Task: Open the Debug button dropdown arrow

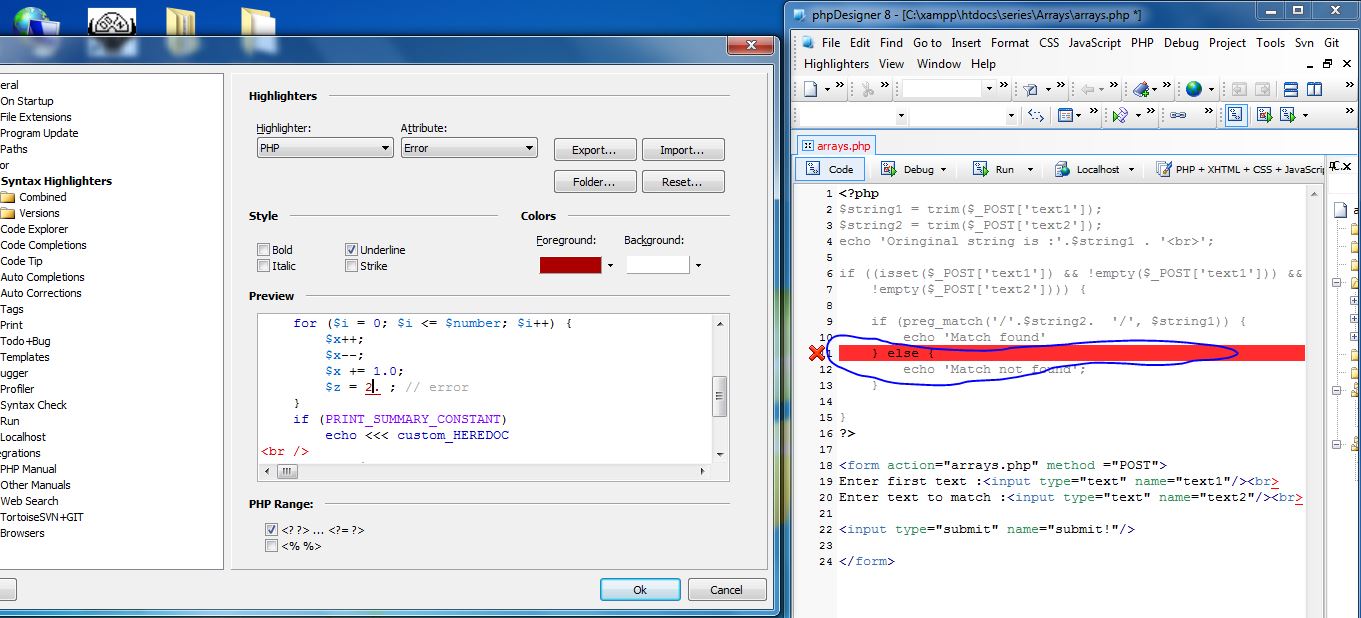Action: pyautogui.click(x=943, y=170)
